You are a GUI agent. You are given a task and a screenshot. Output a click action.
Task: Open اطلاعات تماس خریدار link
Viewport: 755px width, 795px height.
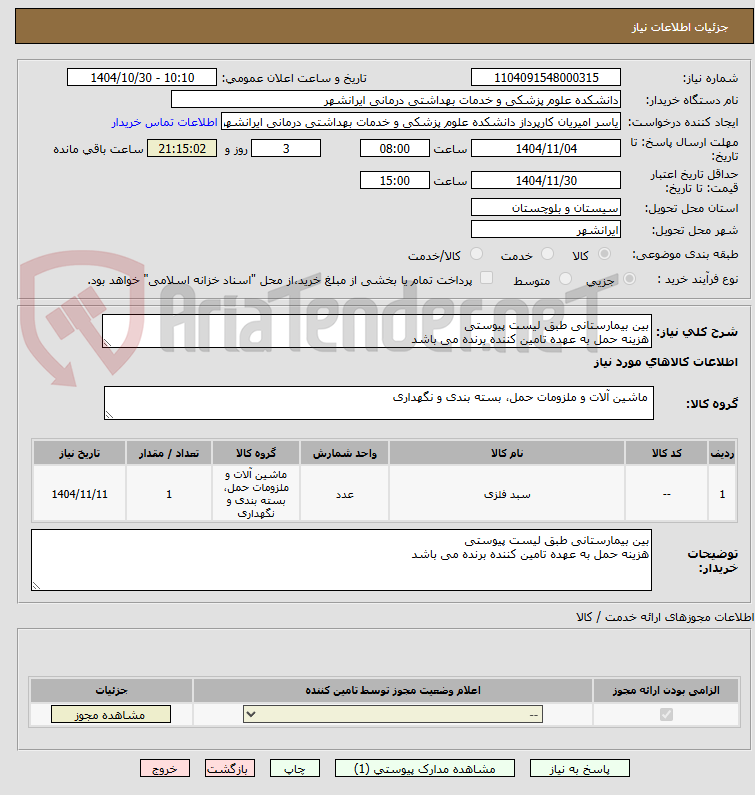pos(164,122)
